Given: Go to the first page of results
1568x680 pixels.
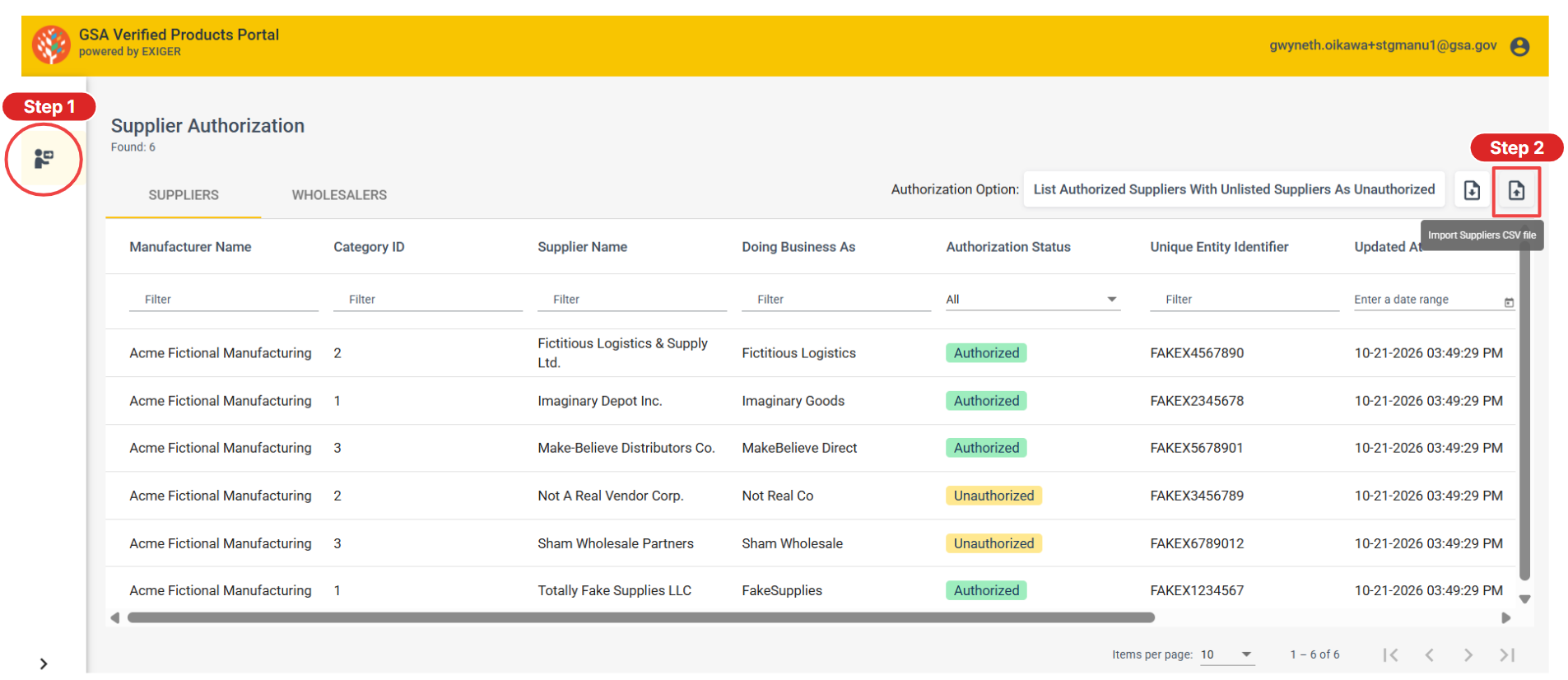Looking at the screenshot, I should 1390,654.
